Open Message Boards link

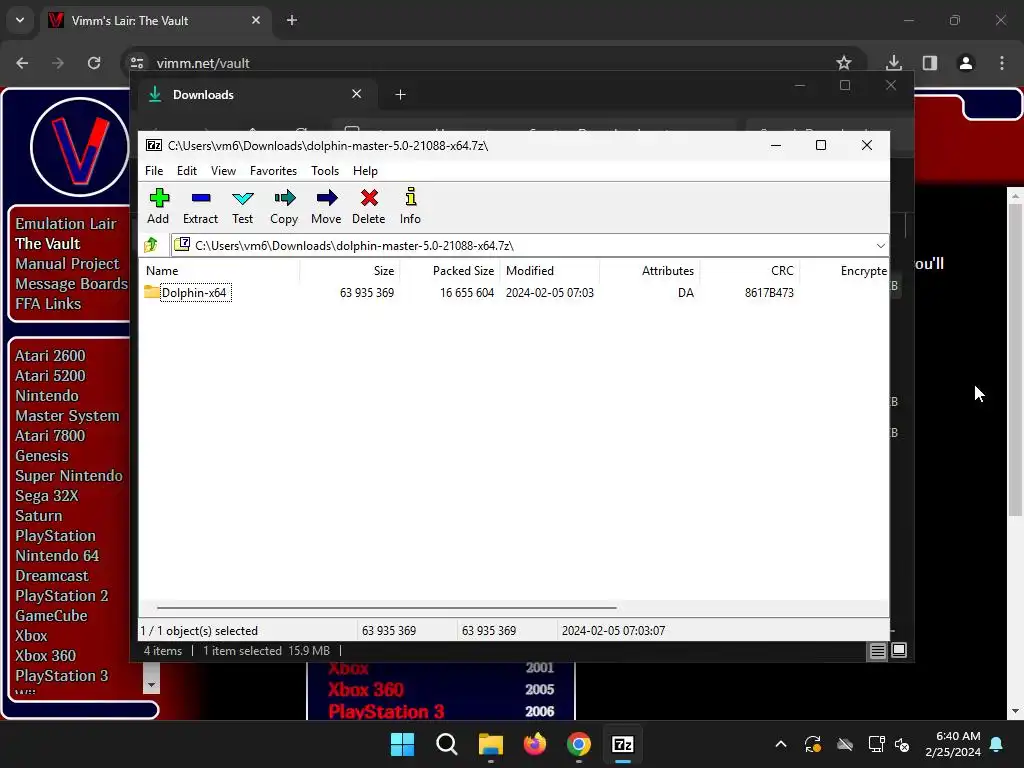click(71, 283)
